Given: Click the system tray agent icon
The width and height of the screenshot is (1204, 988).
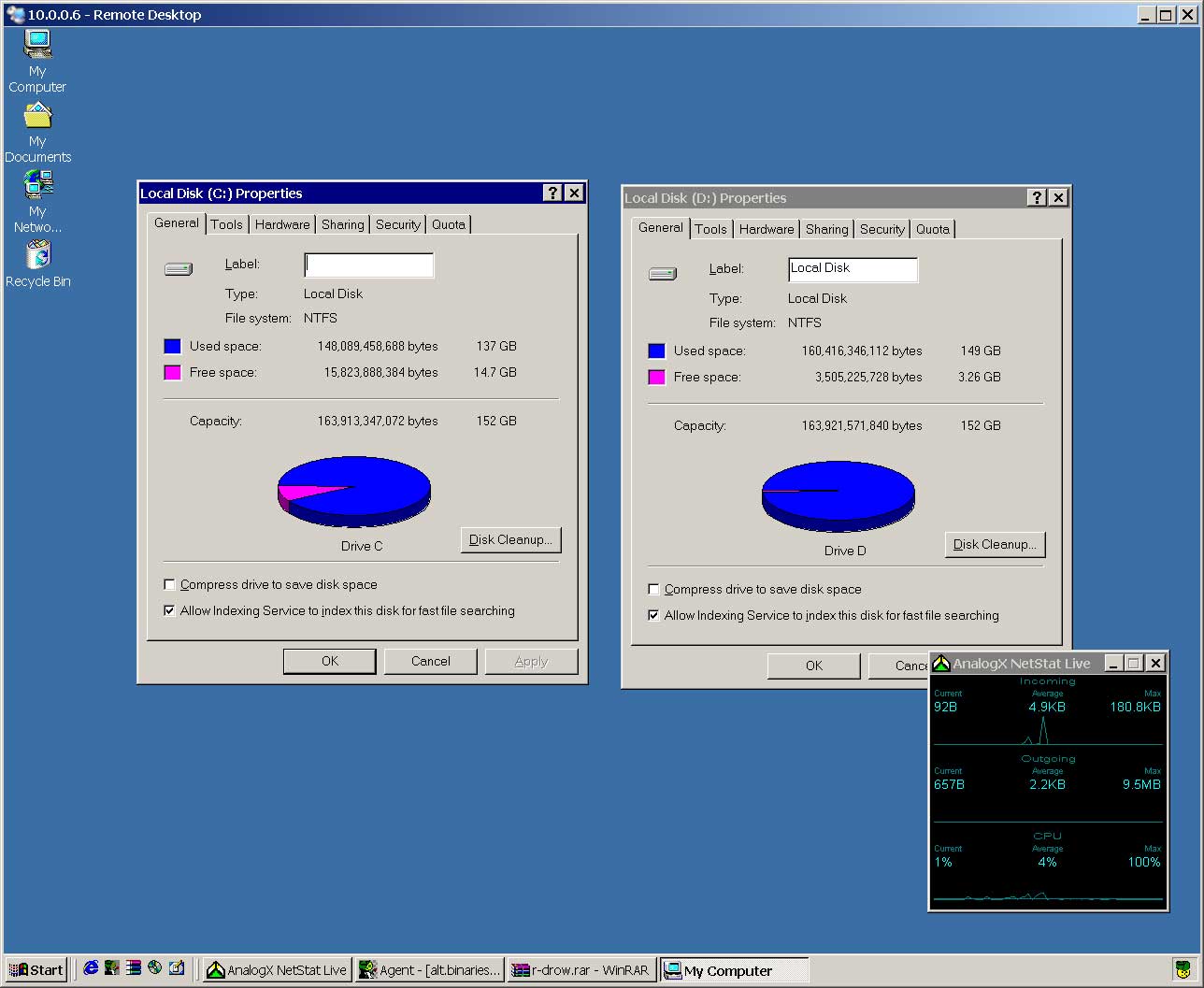Looking at the screenshot, I should (1182, 969).
